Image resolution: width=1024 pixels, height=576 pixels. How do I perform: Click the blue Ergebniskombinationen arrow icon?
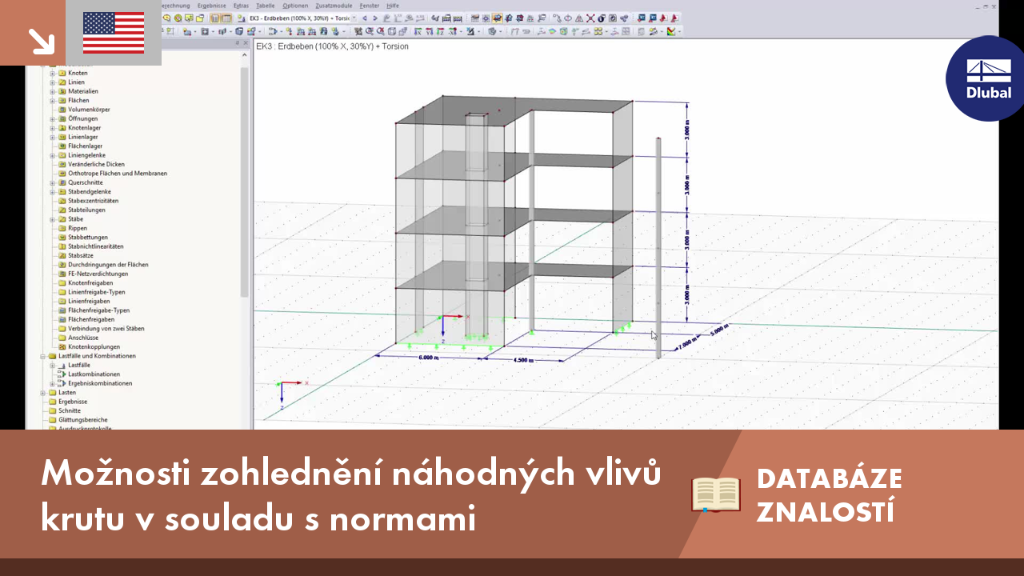(x=63, y=383)
